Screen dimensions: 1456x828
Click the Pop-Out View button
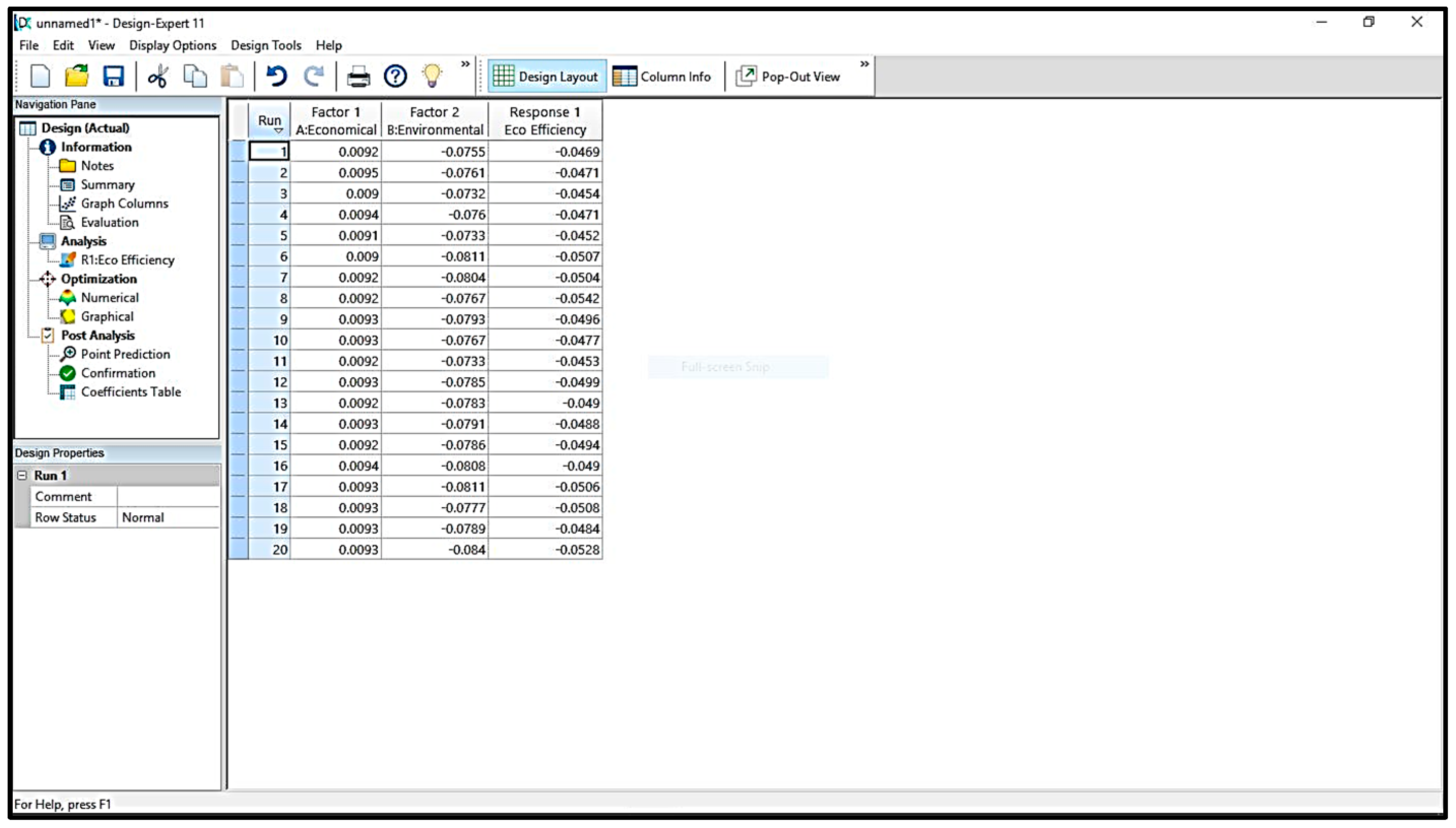788,77
